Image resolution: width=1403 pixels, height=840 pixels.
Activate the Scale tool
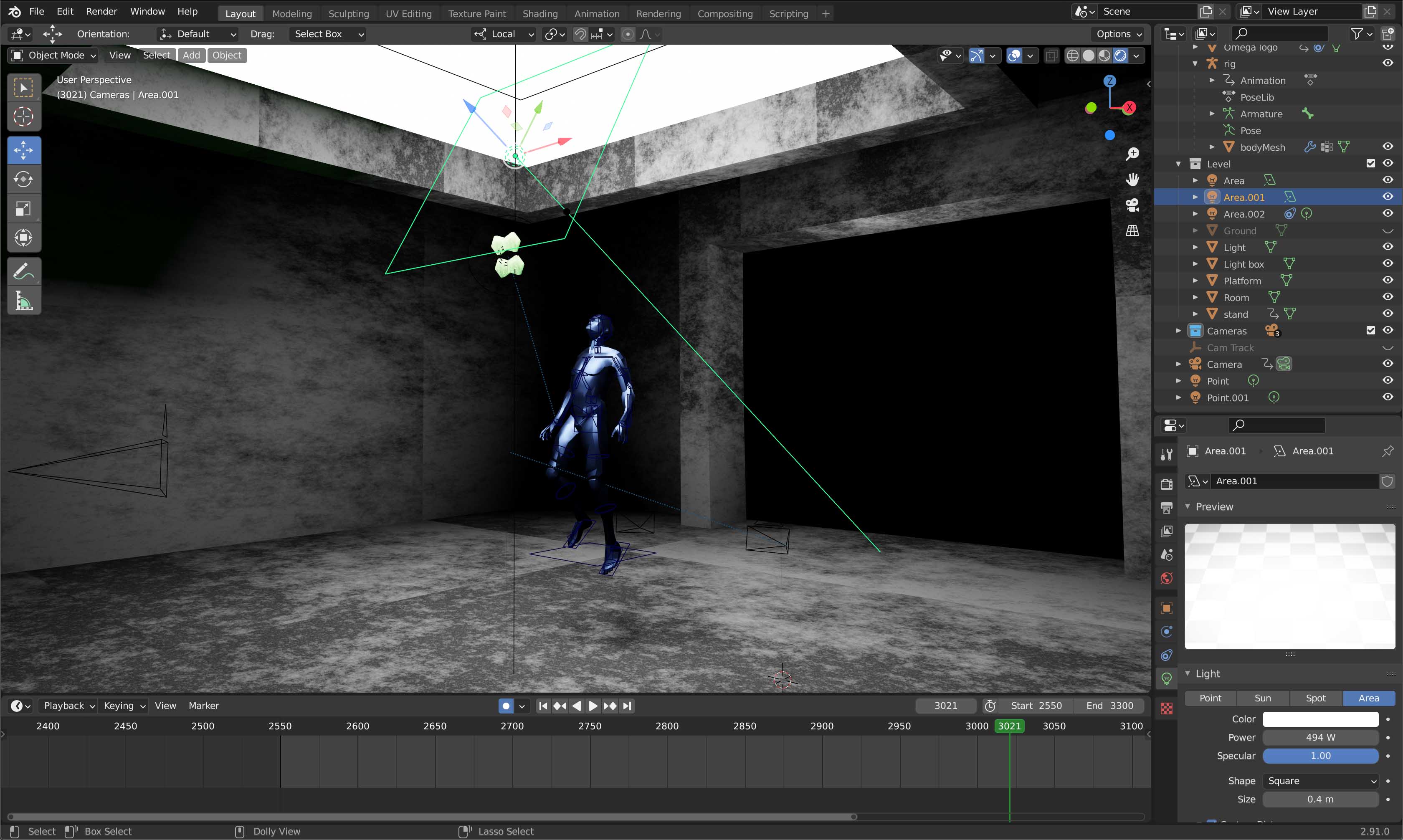pyautogui.click(x=23, y=209)
